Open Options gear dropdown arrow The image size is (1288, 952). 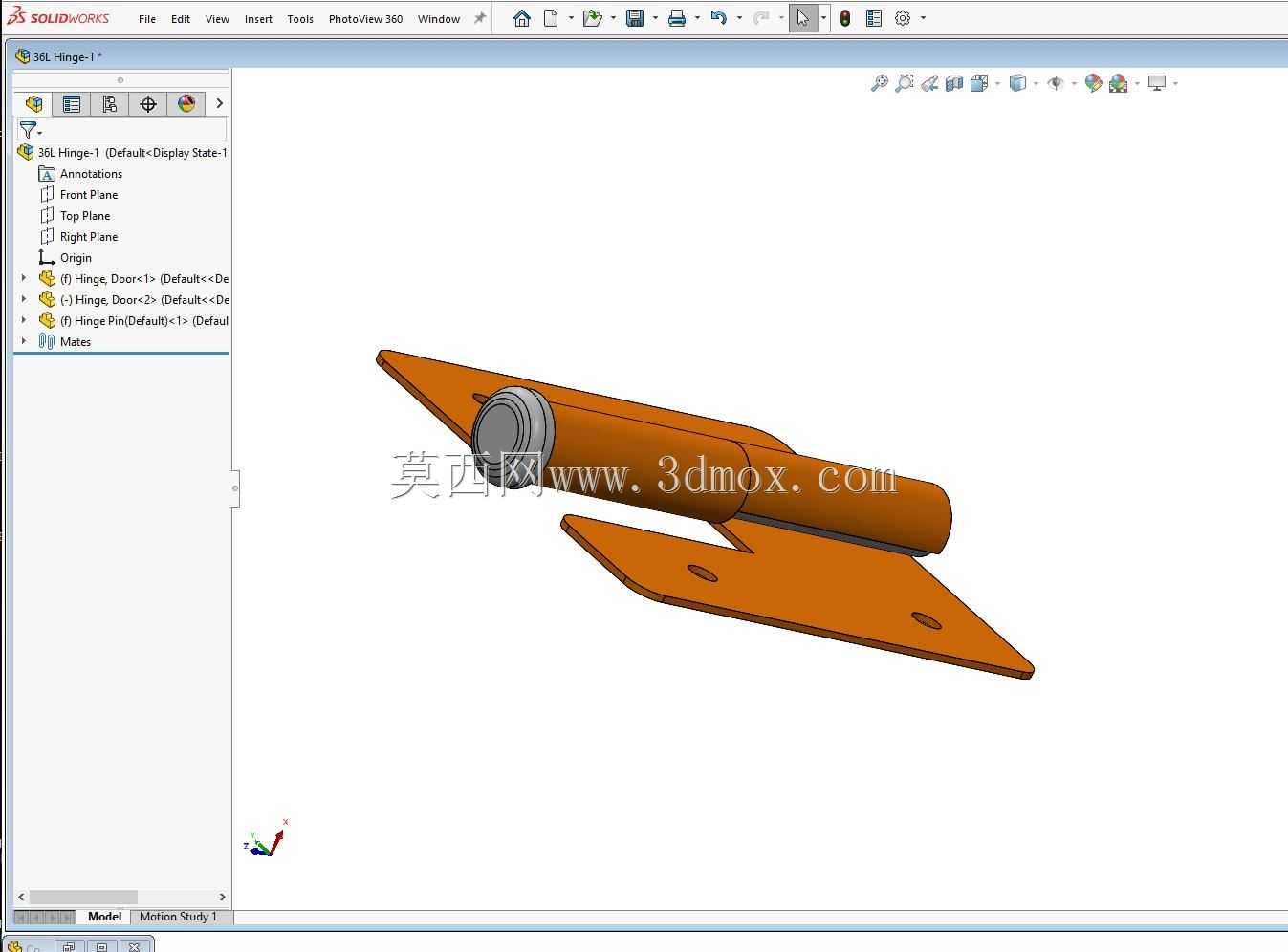[x=923, y=18]
